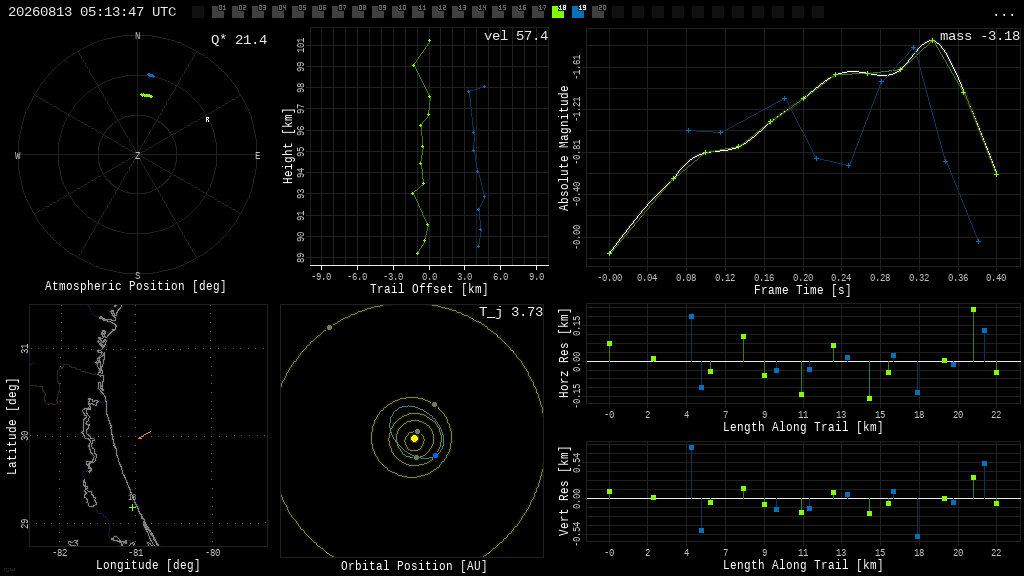Click the green station cross on map

pyautogui.click(x=133, y=507)
